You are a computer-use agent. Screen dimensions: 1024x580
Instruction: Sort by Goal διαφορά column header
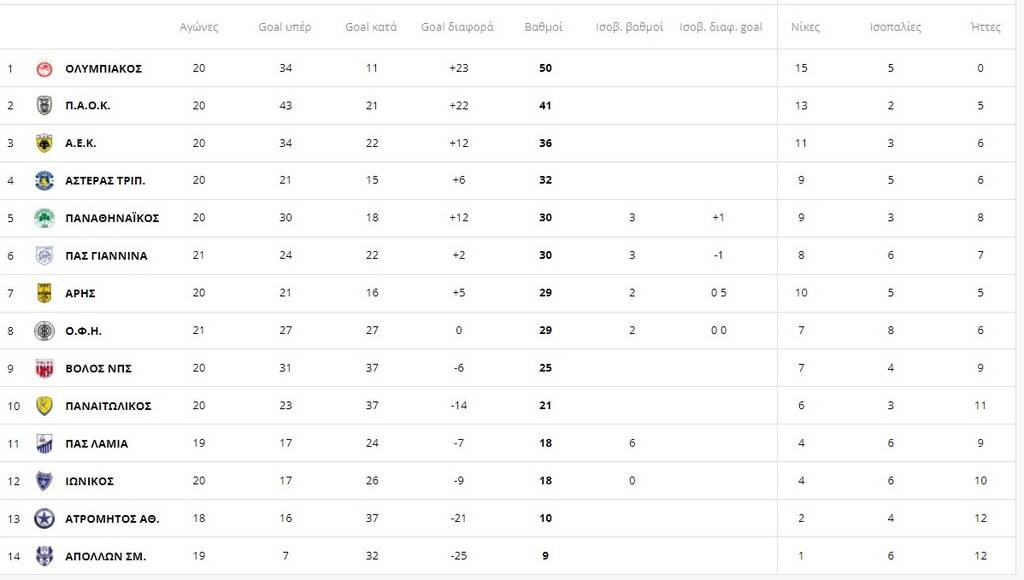457,27
